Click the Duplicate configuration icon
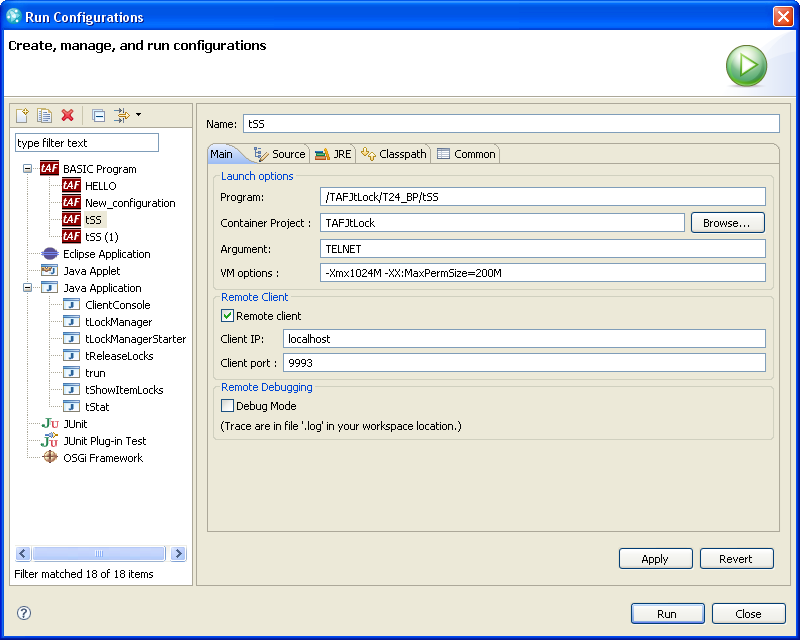 tap(45, 116)
